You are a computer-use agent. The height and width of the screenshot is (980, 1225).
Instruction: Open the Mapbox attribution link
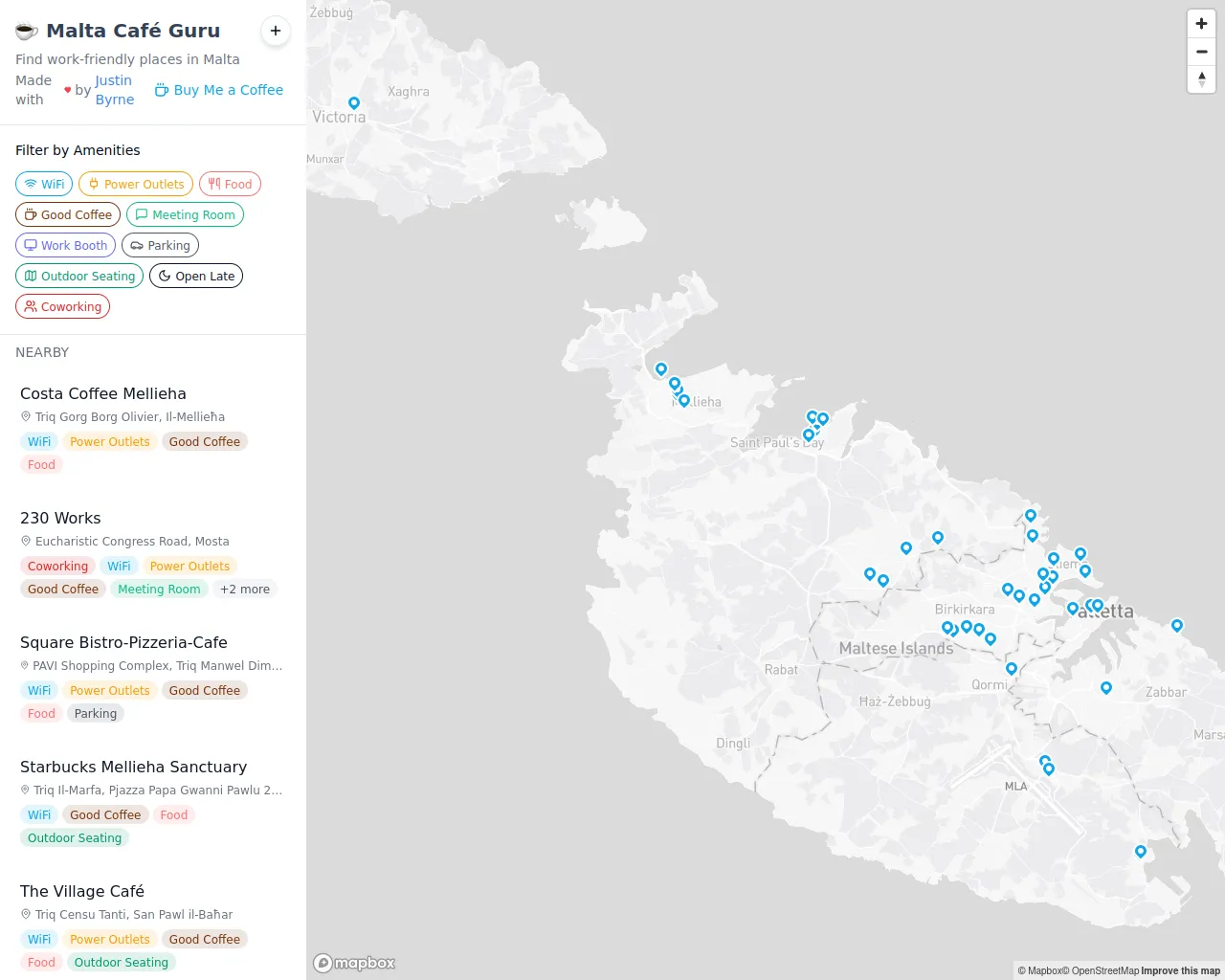(1041, 970)
